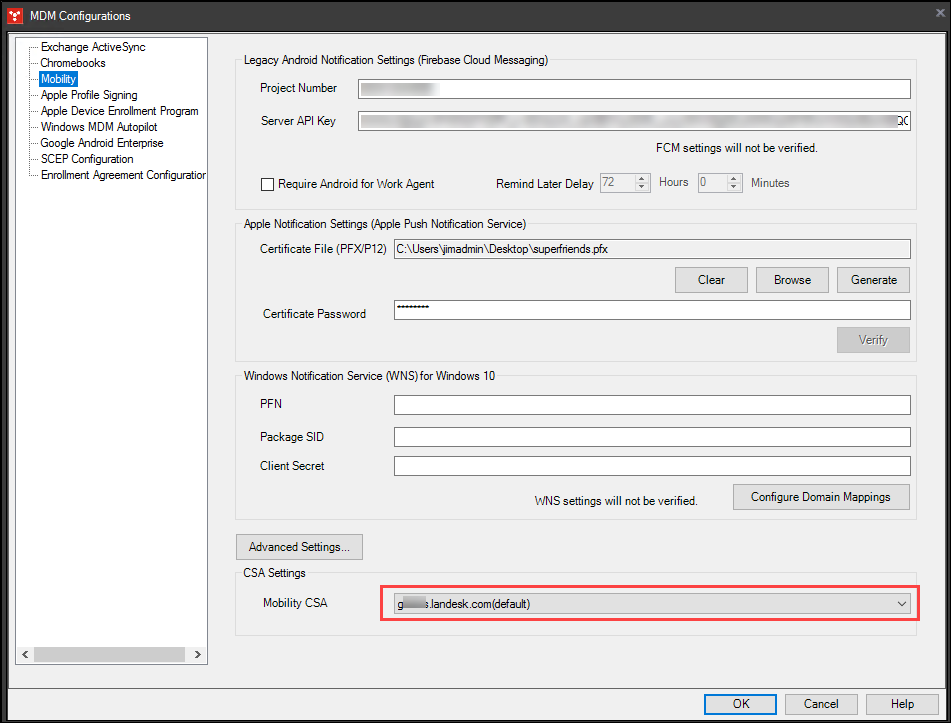The height and width of the screenshot is (723, 951).
Task: Open Advanced Settings dialog
Action: coord(299,547)
